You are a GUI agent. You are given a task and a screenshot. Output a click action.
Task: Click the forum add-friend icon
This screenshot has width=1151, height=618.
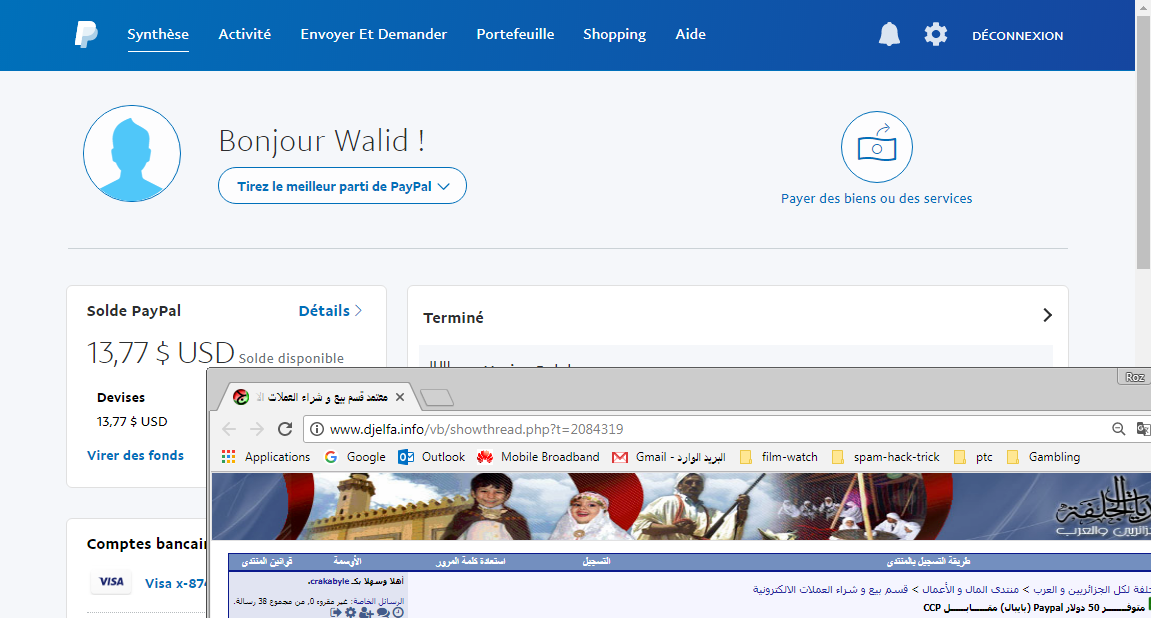coord(366,612)
